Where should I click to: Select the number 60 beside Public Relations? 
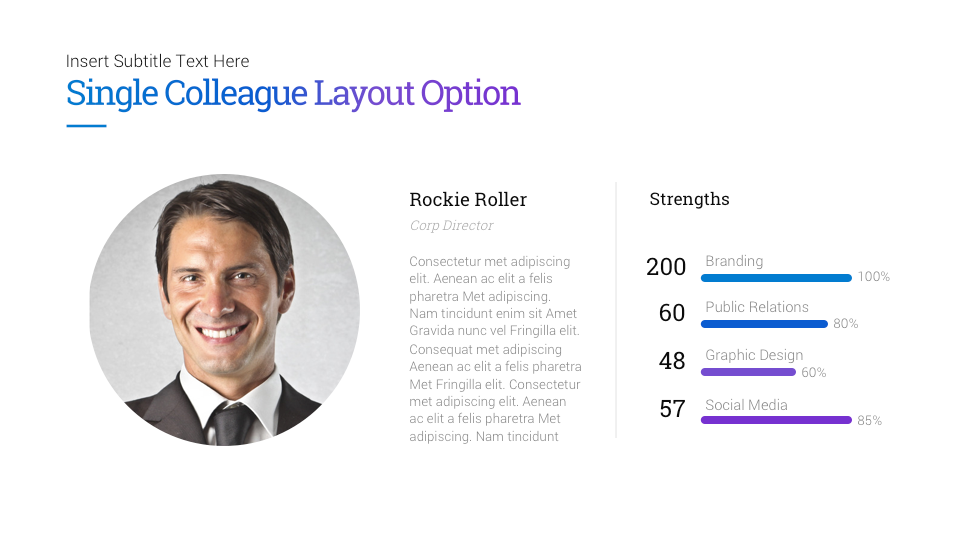click(672, 313)
